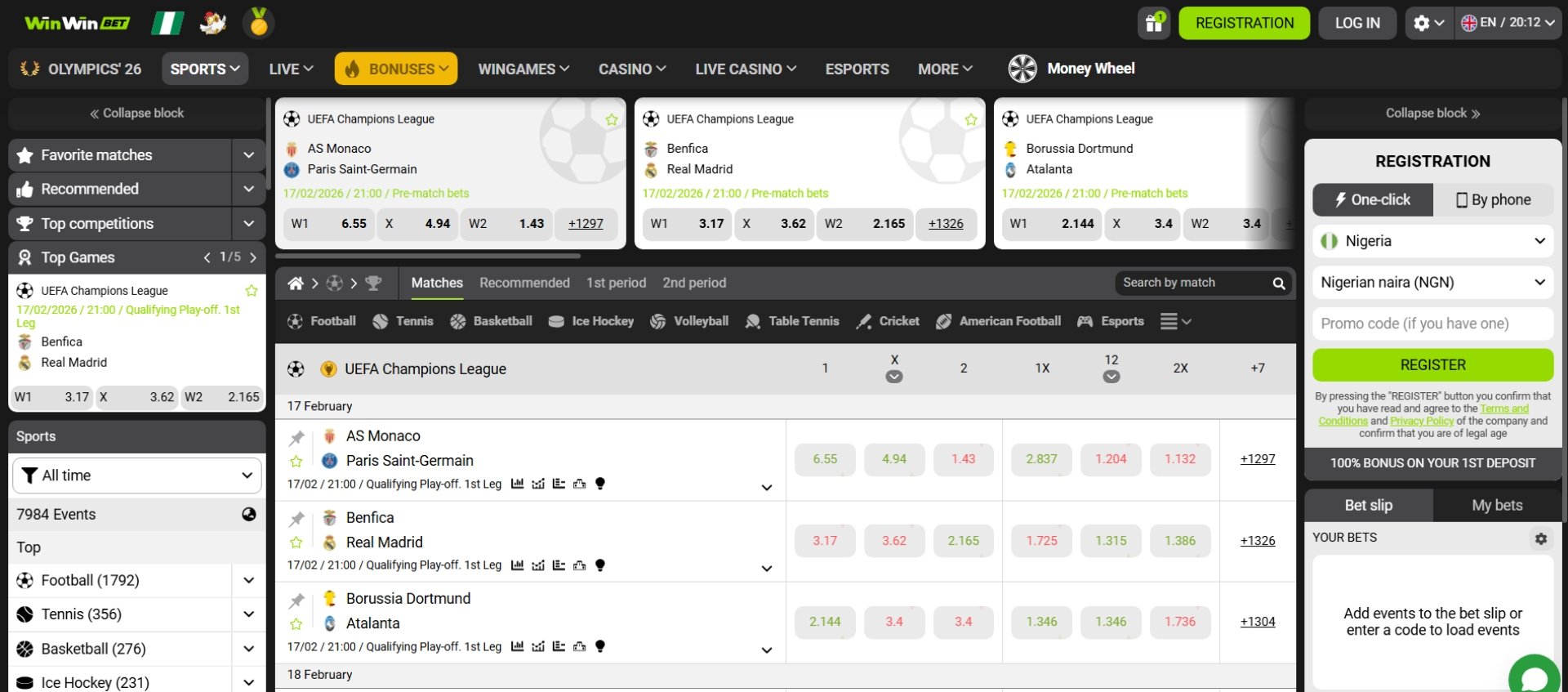Open the Recommended matches tab
Viewport: 1568px width, 692px height.
(x=524, y=283)
